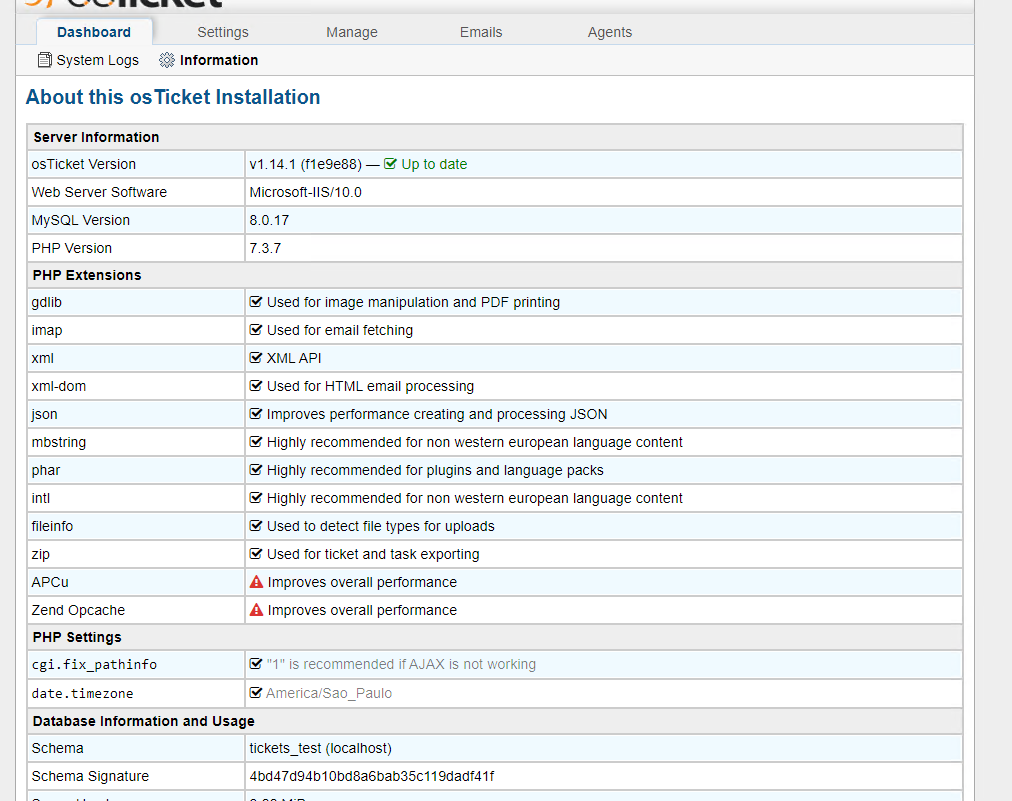
Task: Click the 'MySQL Version' label cell
Action: point(136,220)
